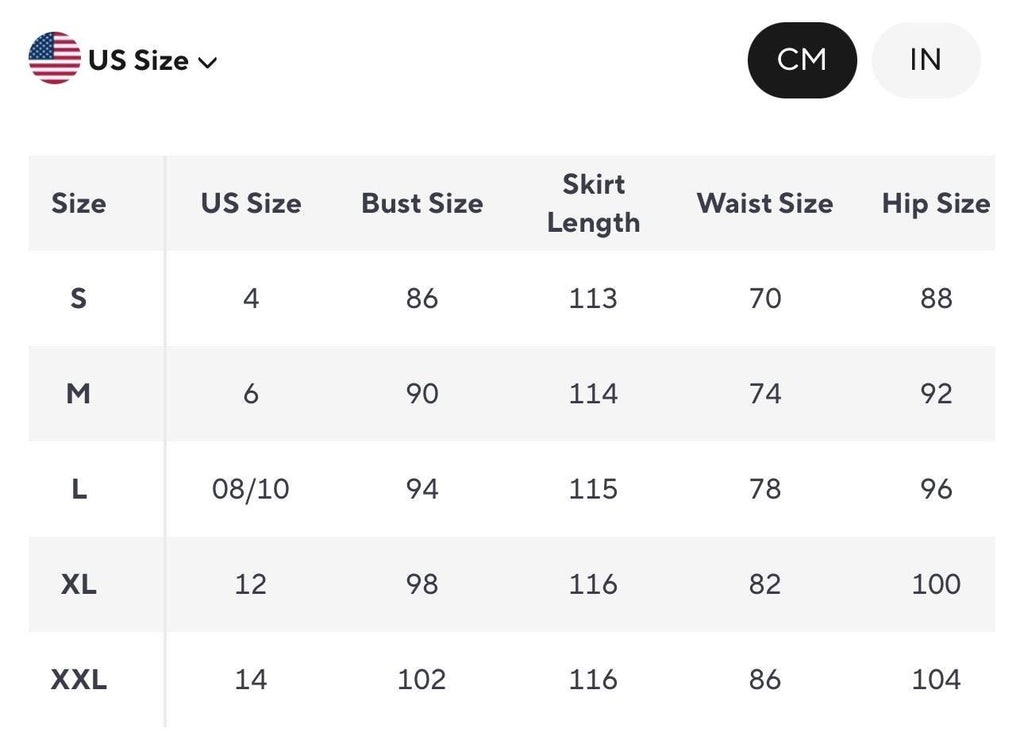Screen dimensions: 1024x736
Task: Click the 100 hip size cell
Action: [936, 584]
